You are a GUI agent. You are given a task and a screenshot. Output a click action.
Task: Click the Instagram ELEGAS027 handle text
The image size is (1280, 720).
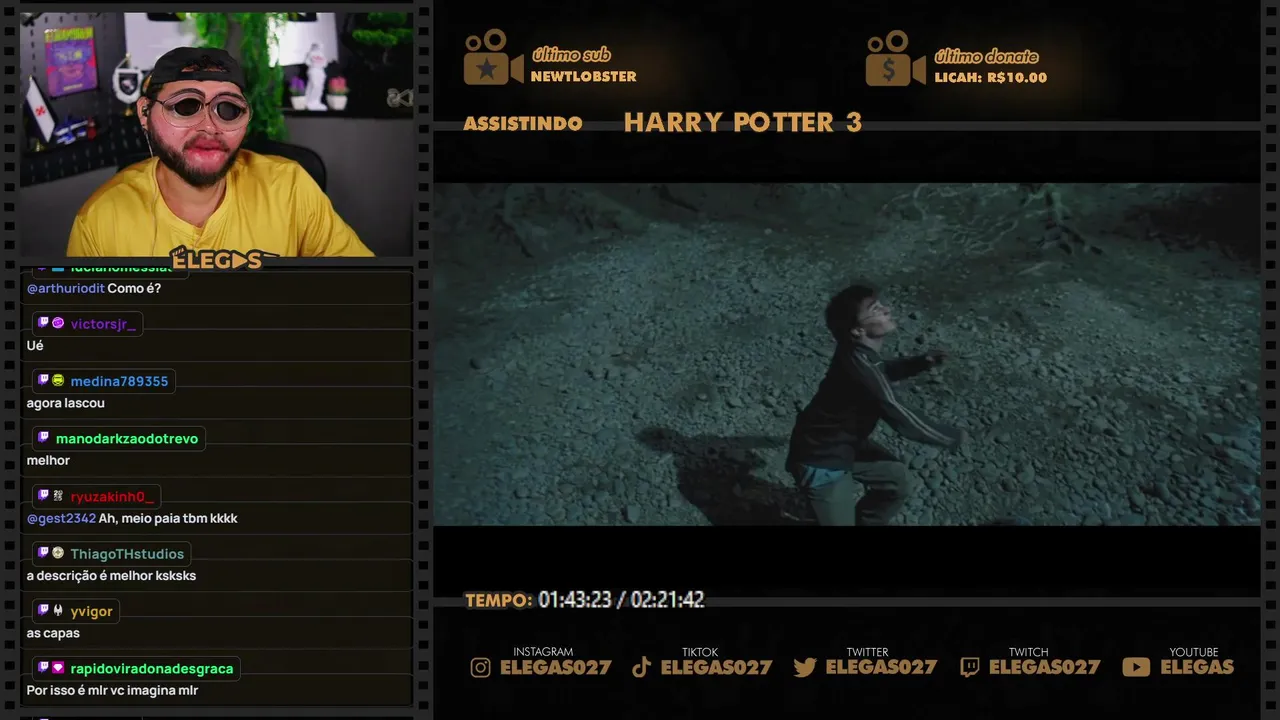pos(555,667)
